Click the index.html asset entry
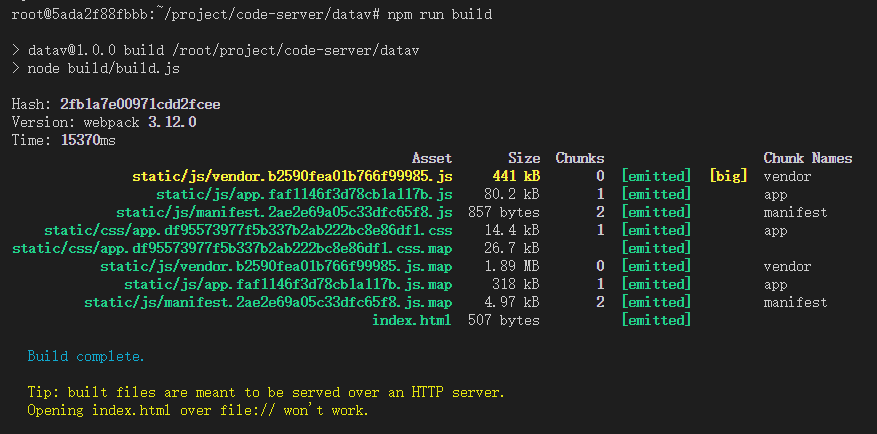877x434 pixels. [412, 320]
